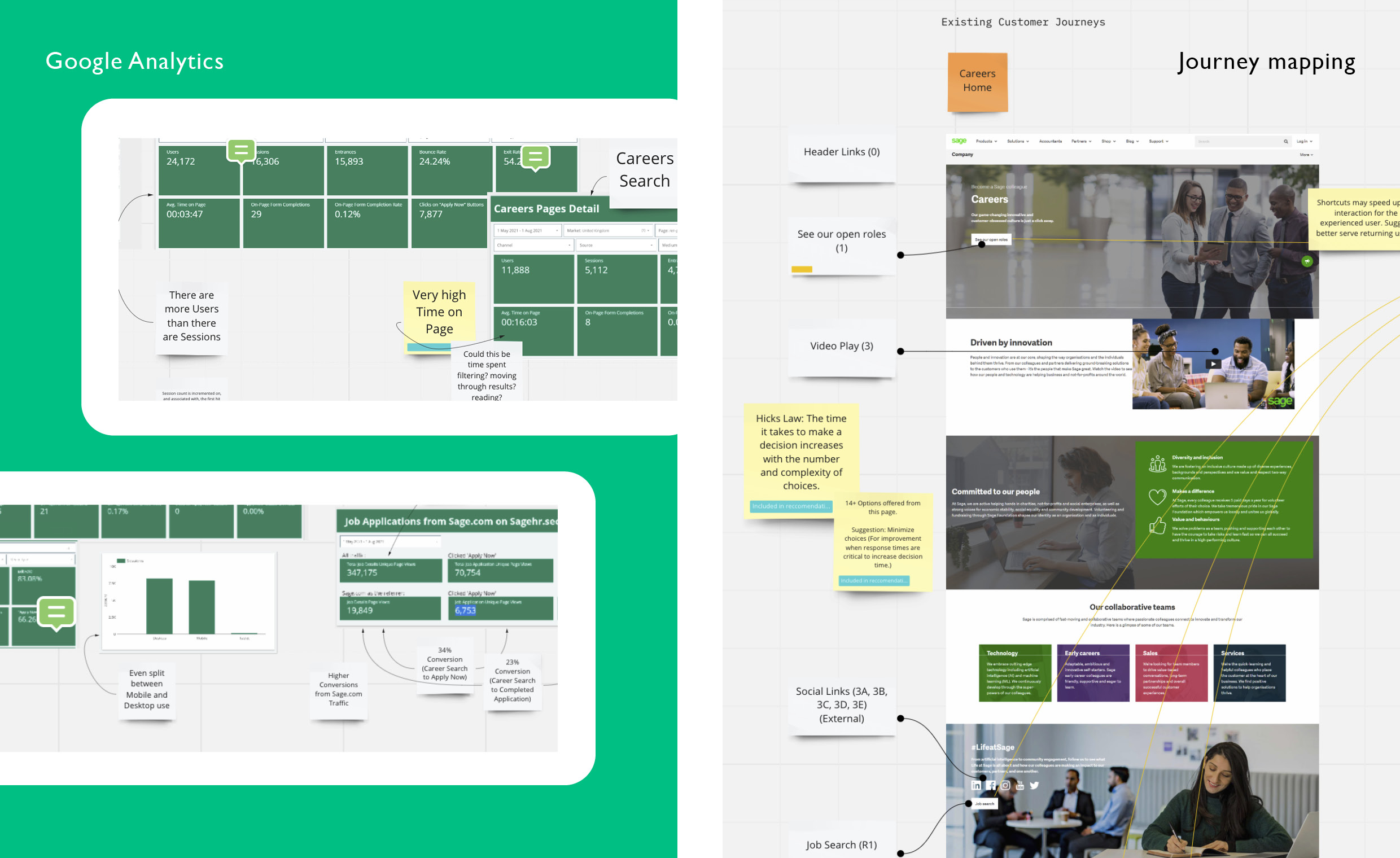The height and width of the screenshot is (858, 1400).
Task: Select the Accountants menu item
Action: pos(1050,142)
